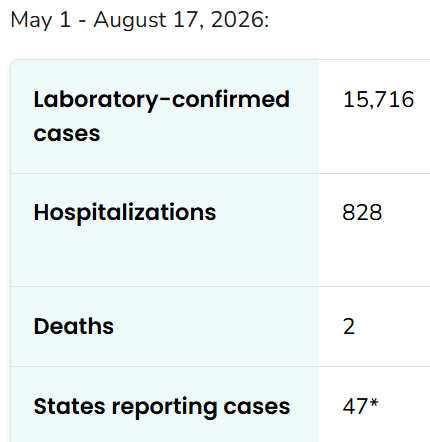Click the 'H' of Hospitalizations label

(42, 212)
